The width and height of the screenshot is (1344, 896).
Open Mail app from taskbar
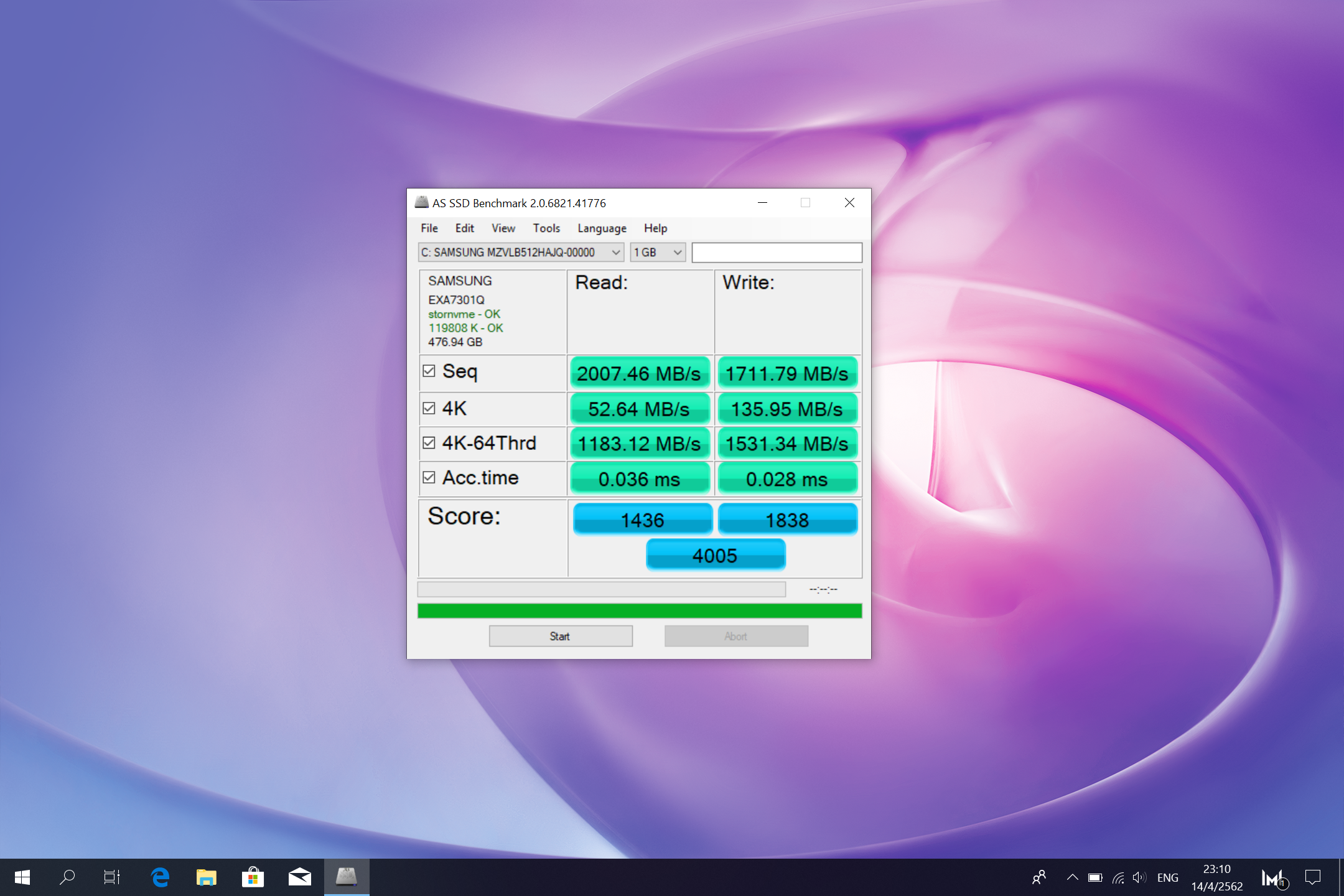[x=300, y=877]
